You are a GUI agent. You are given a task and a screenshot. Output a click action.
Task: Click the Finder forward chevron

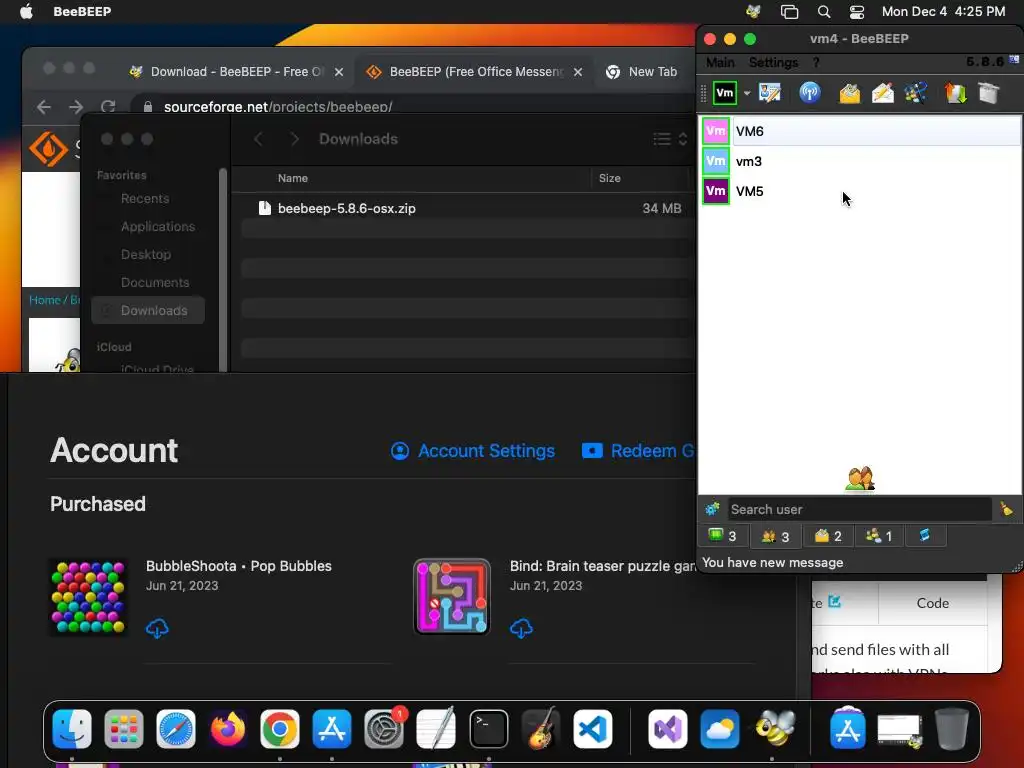click(x=295, y=139)
